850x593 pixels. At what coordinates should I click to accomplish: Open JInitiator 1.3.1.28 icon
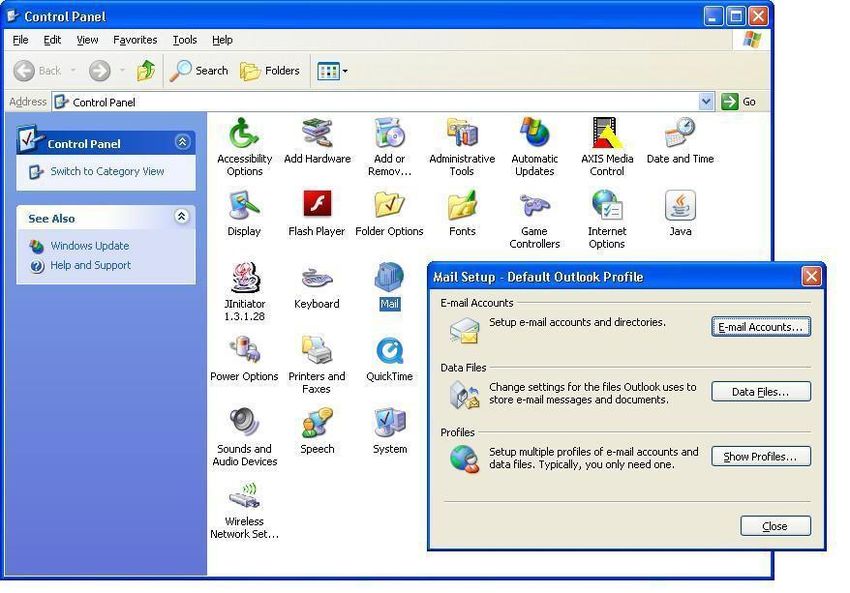pyautogui.click(x=244, y=292)
